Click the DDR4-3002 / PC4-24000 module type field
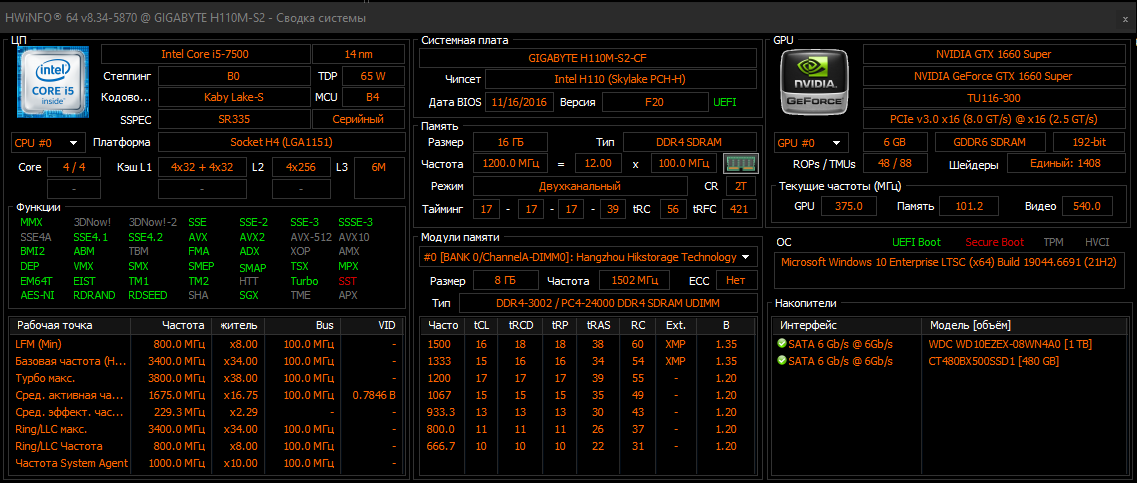 [x=608, y=302]
